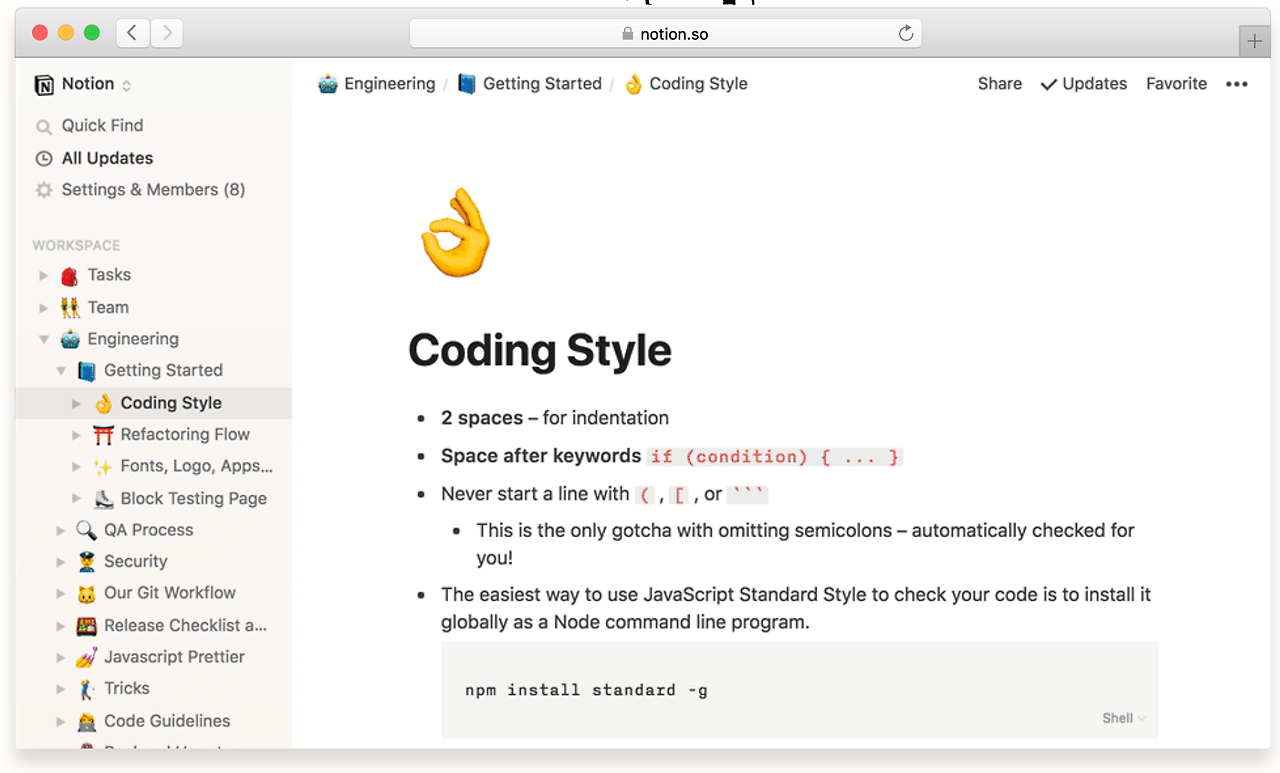Click the ice skate icon for Block Testing Page
1280x773 pixels.
103,499
